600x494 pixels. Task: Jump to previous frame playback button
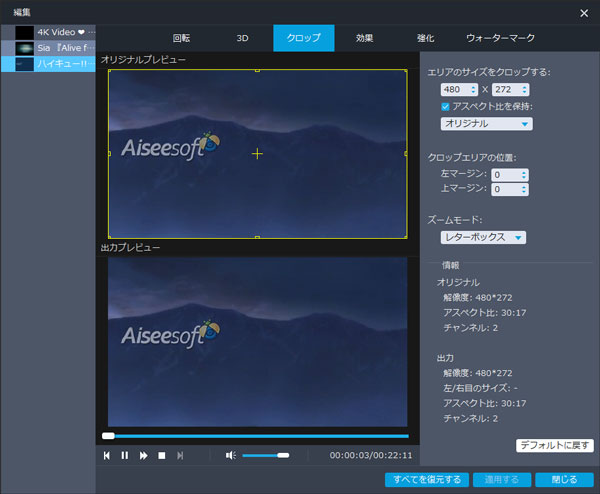tap(107, 455)
